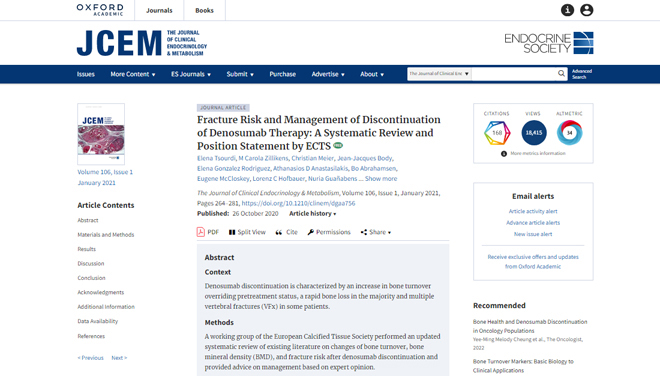660x376 pixels.
Task: Click the citations badge showing 168
Action: [497, 133]
